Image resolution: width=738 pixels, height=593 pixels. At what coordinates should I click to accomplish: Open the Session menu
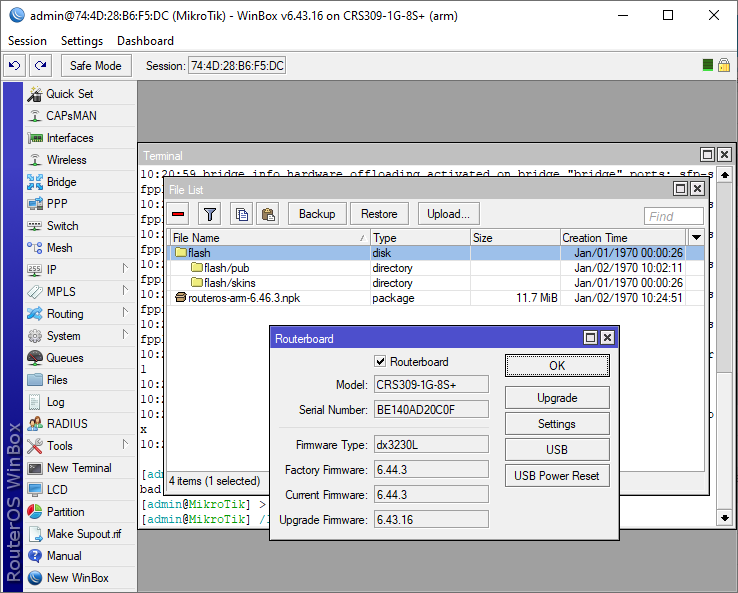(27, 41)
